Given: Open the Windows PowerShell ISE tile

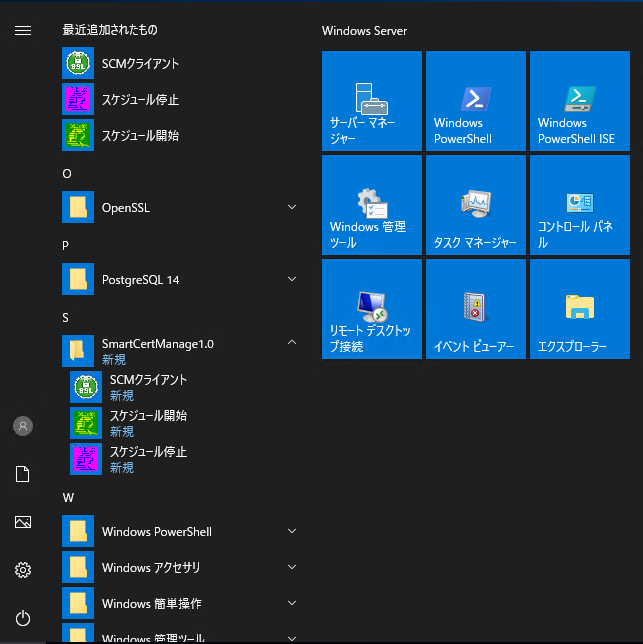Looking at the screenshot, I should 580,101.
